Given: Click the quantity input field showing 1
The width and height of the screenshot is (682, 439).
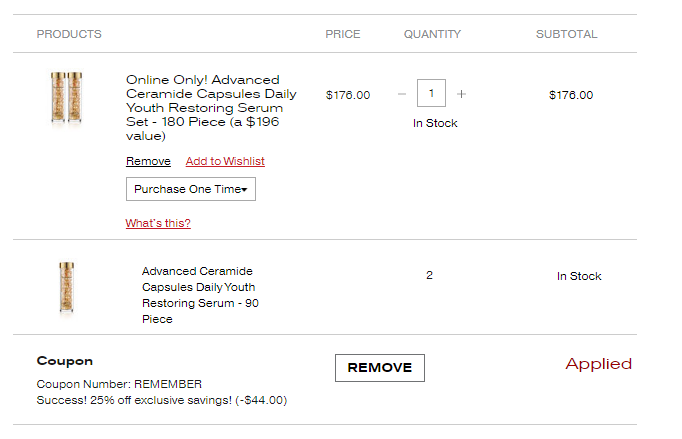Looking at the screenshot, I should tap(431, 93).
